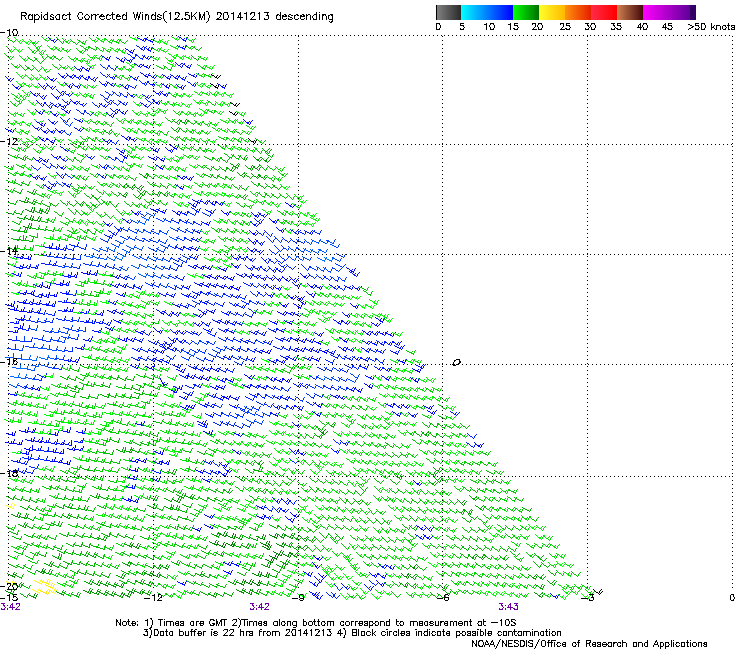Click the '25' legend scale label
Viewport: 740px width, 650px height.
coord(565,27)
